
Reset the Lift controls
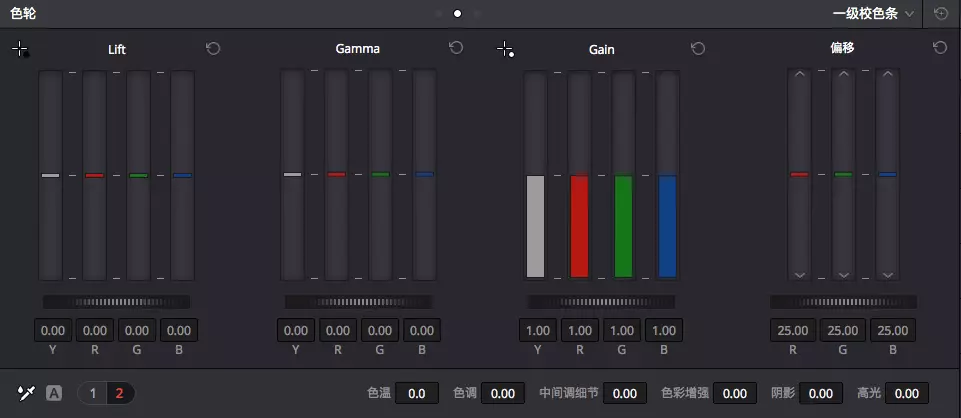[213, 48]
